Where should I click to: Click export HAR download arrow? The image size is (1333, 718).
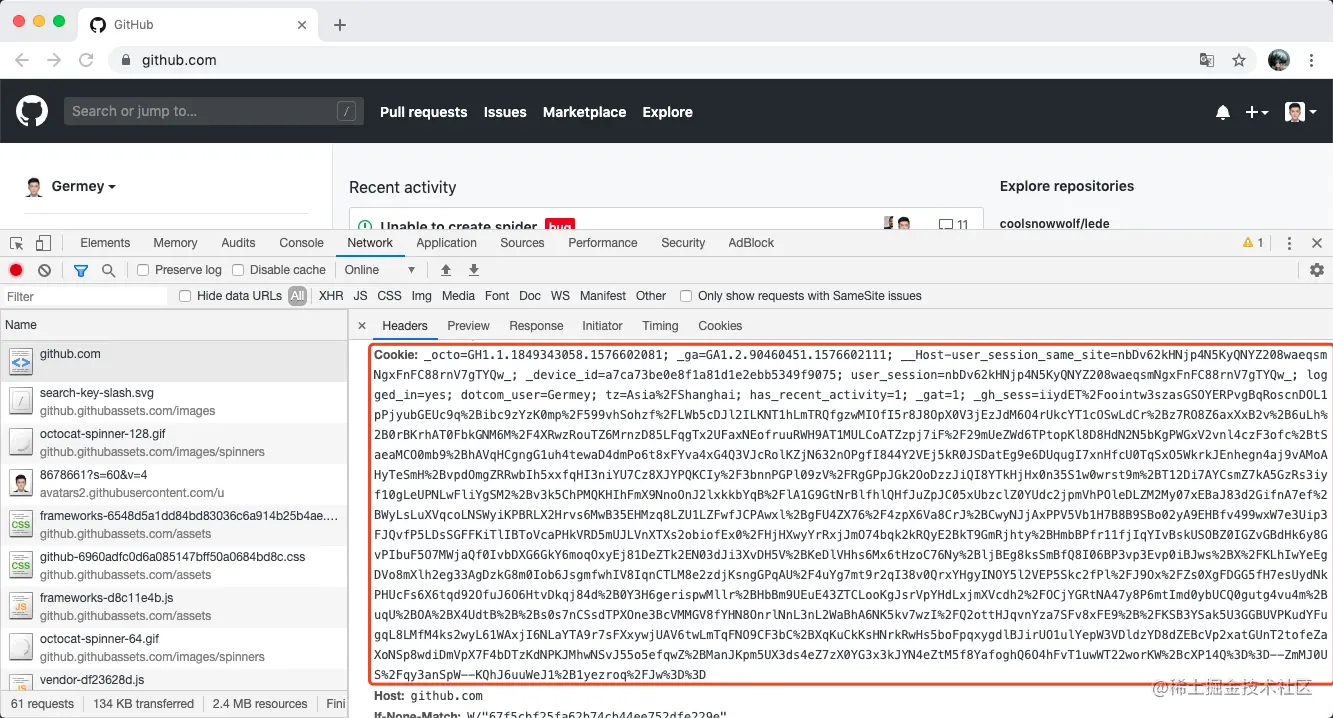point(474,270)
